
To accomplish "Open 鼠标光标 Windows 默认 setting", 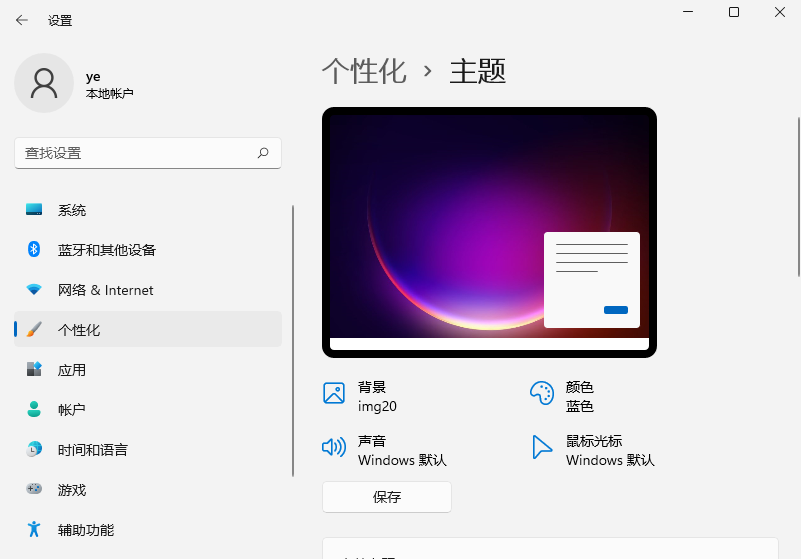I will 593,450.
